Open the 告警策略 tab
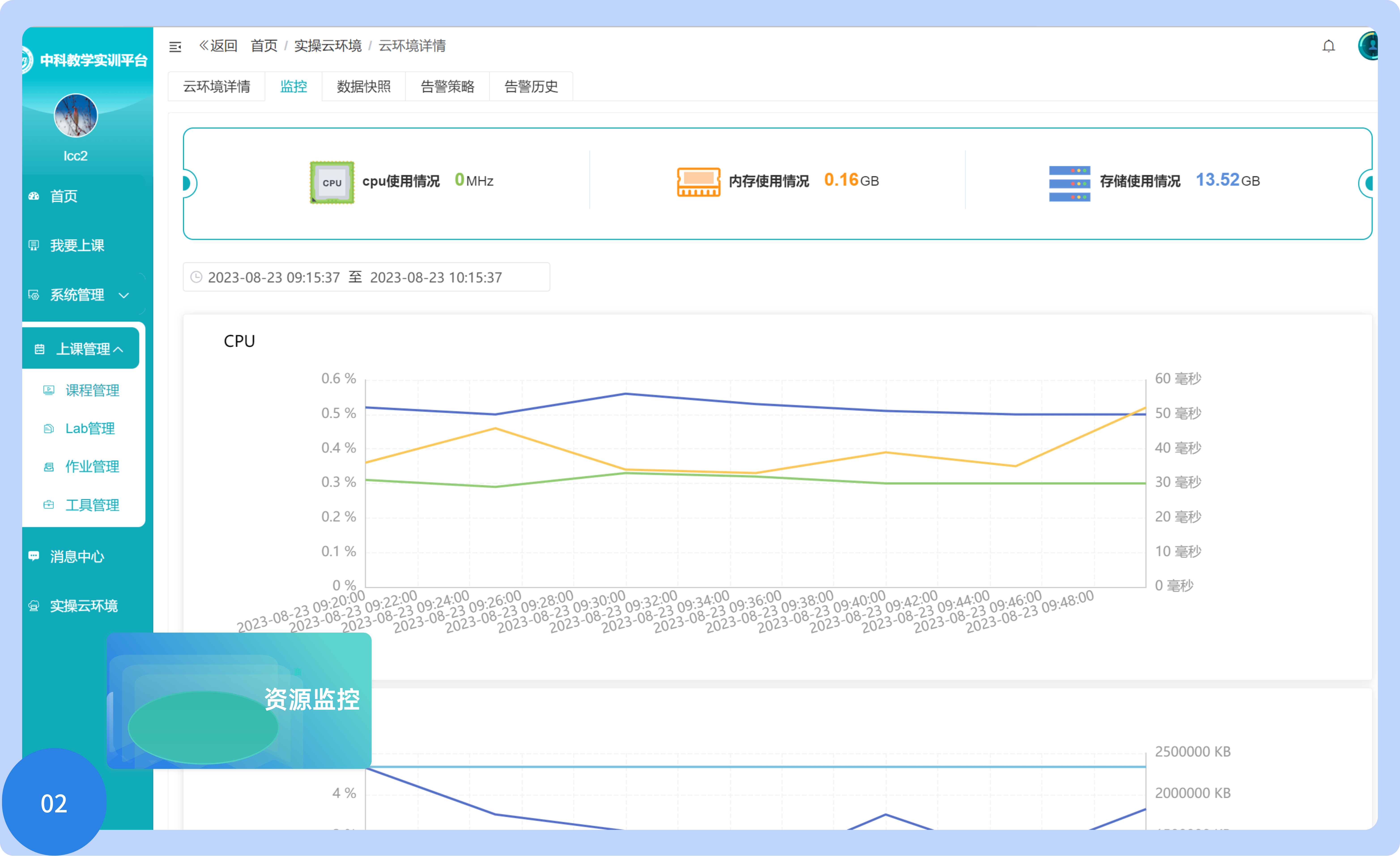Screen dimensions: 1400x856 447,86
